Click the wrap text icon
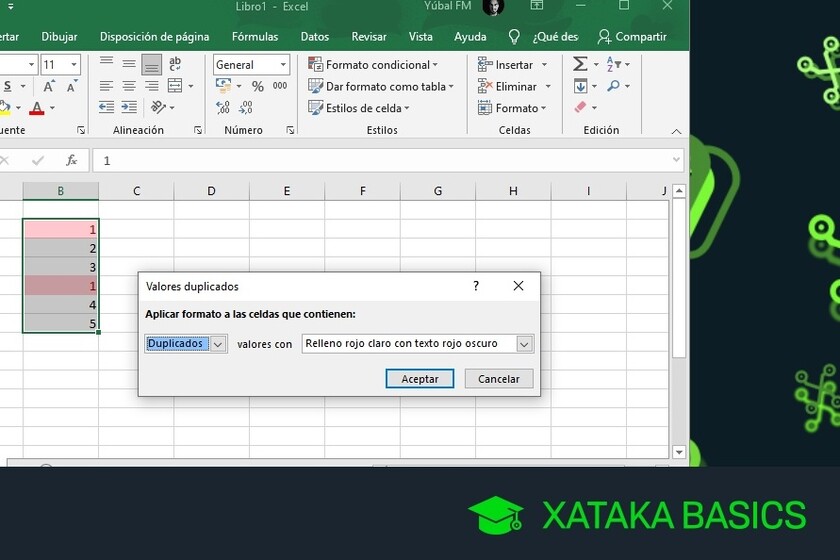This screenshot has width=840, height=560. (x=175, y=64)
